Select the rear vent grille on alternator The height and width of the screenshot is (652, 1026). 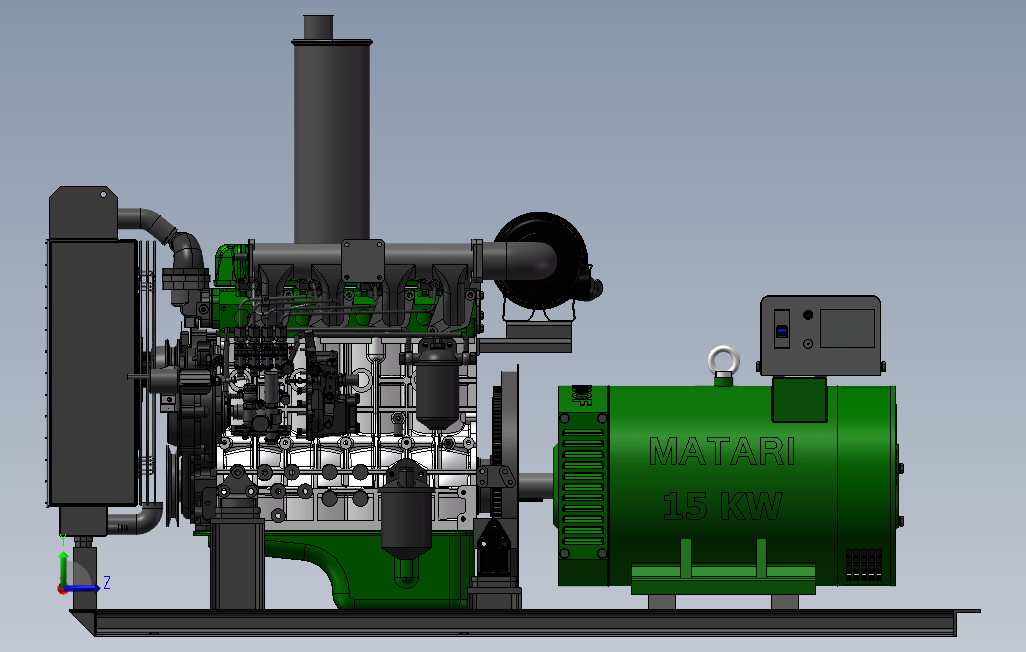[864, 564]
